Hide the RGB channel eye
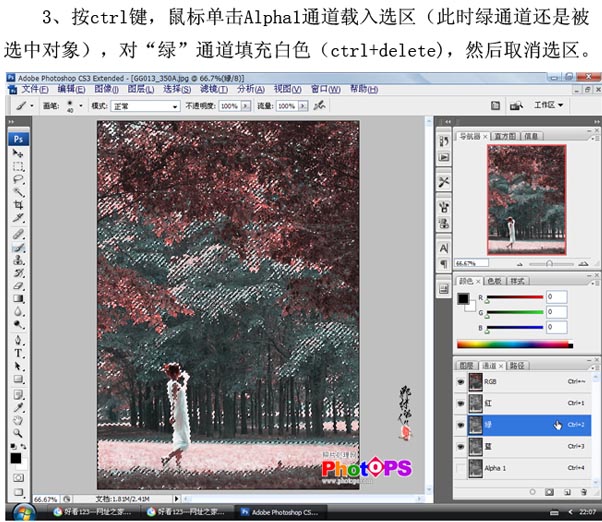This screenshot has width=602, height=522. point(461,382)
